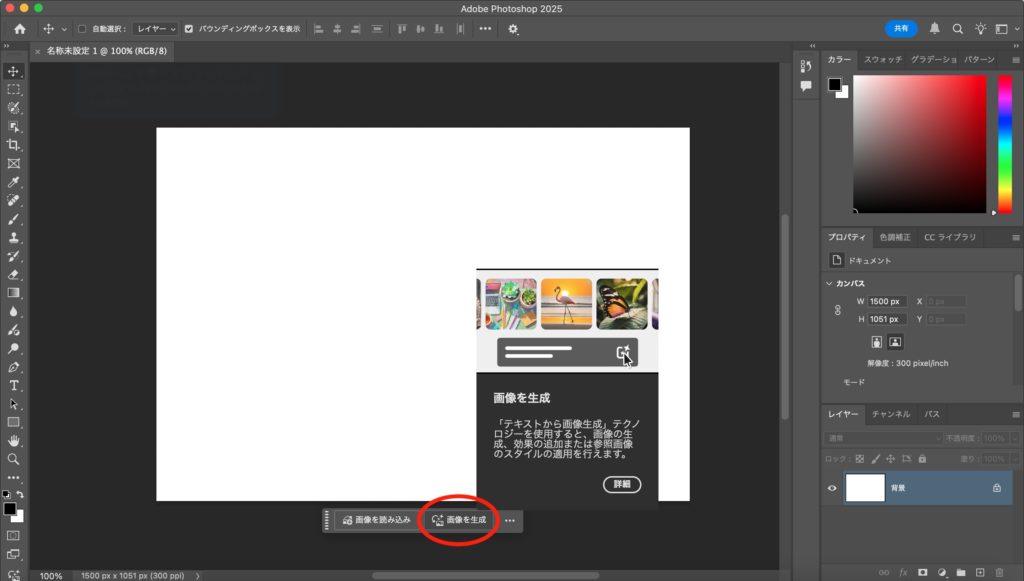Screen dimensions: 1024x581
Task: Switch to the チャンネル tab
Action: 889,413
